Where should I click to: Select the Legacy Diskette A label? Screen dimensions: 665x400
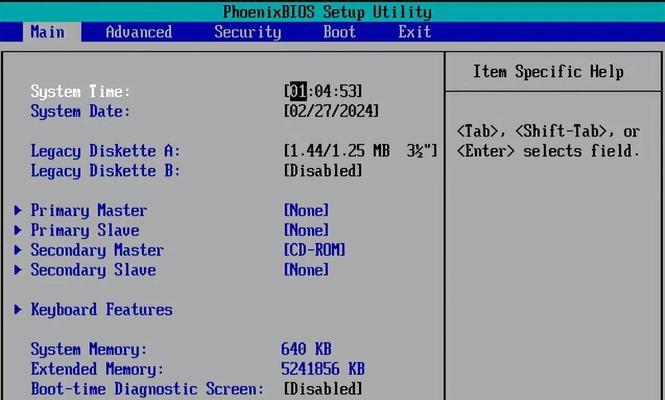coord(105,151)
